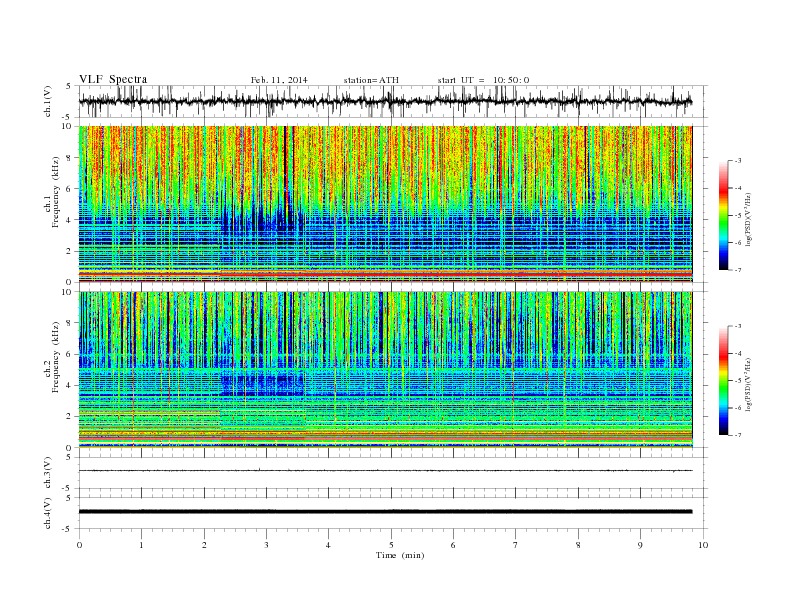This screenshot has width=792, height=612.
Task: Click the '6' tick on ch.1 frequency axis
Action: [x=69, y=189]
